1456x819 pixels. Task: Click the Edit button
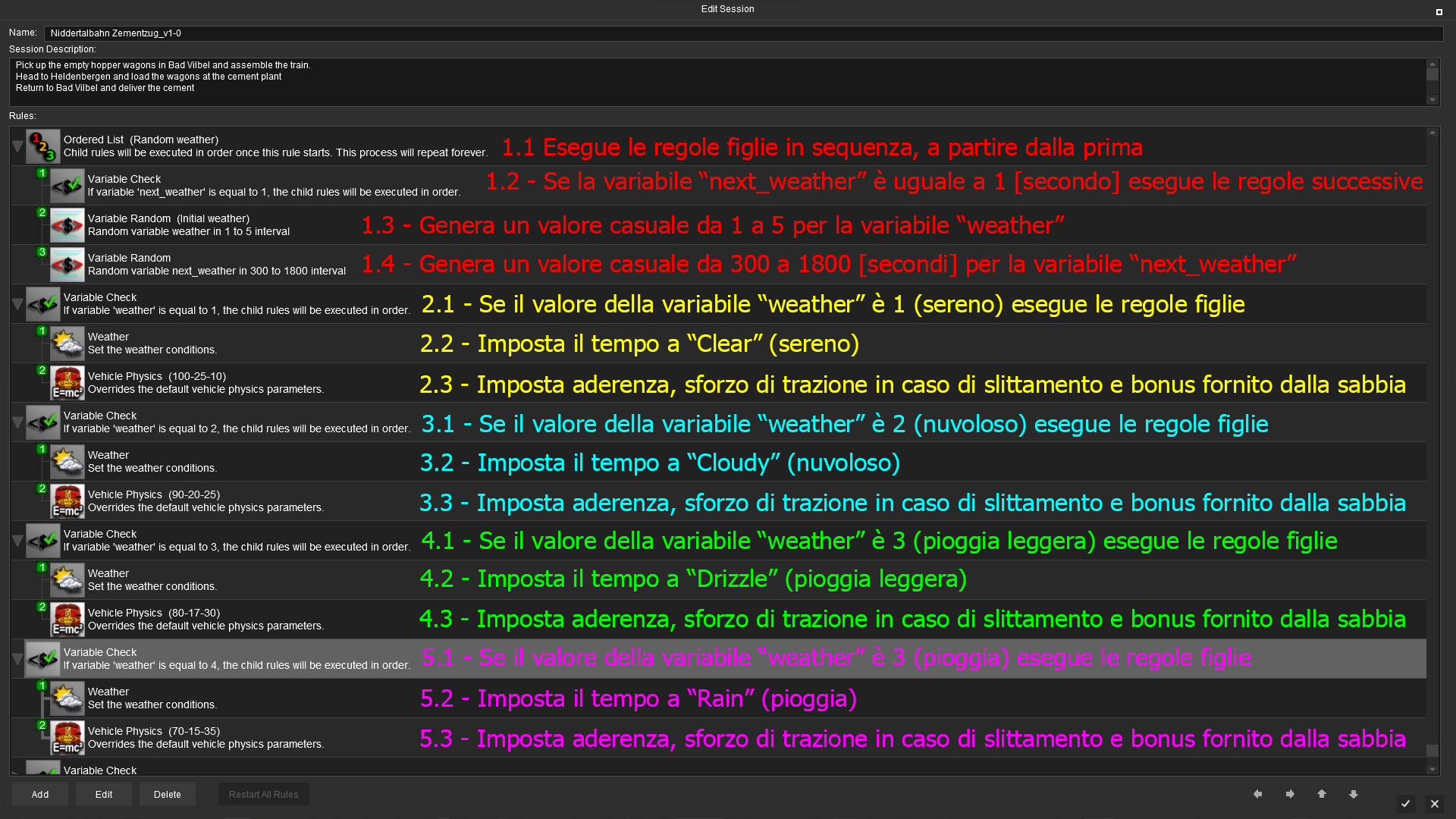click(x=104, y=794)
